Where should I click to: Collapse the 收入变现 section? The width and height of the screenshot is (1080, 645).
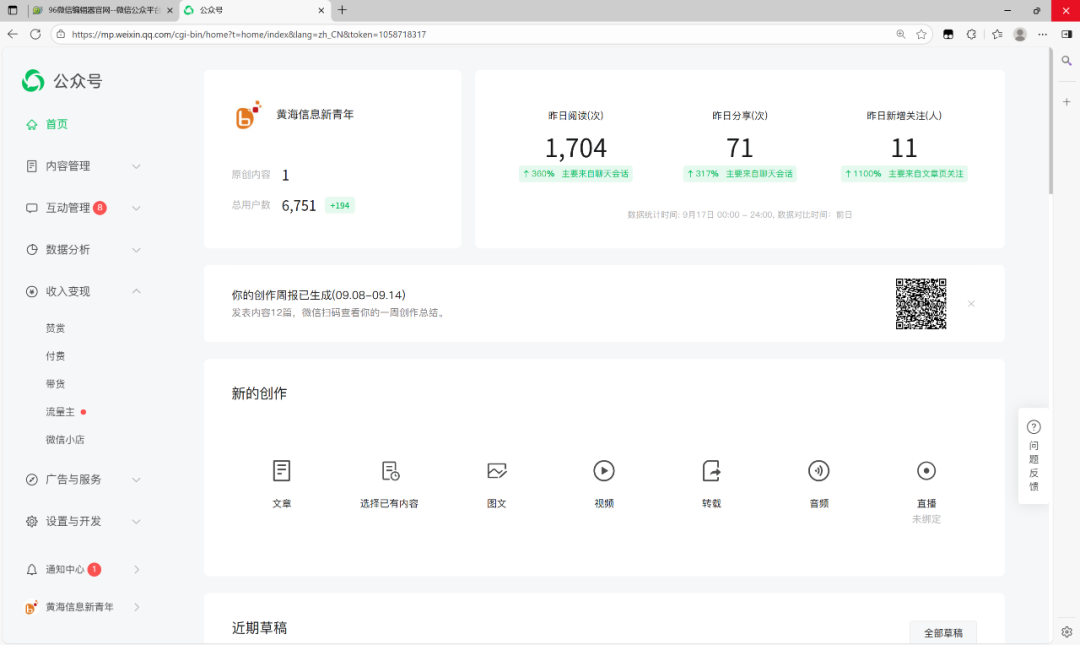pyautogui.click(x=136, y=292)
